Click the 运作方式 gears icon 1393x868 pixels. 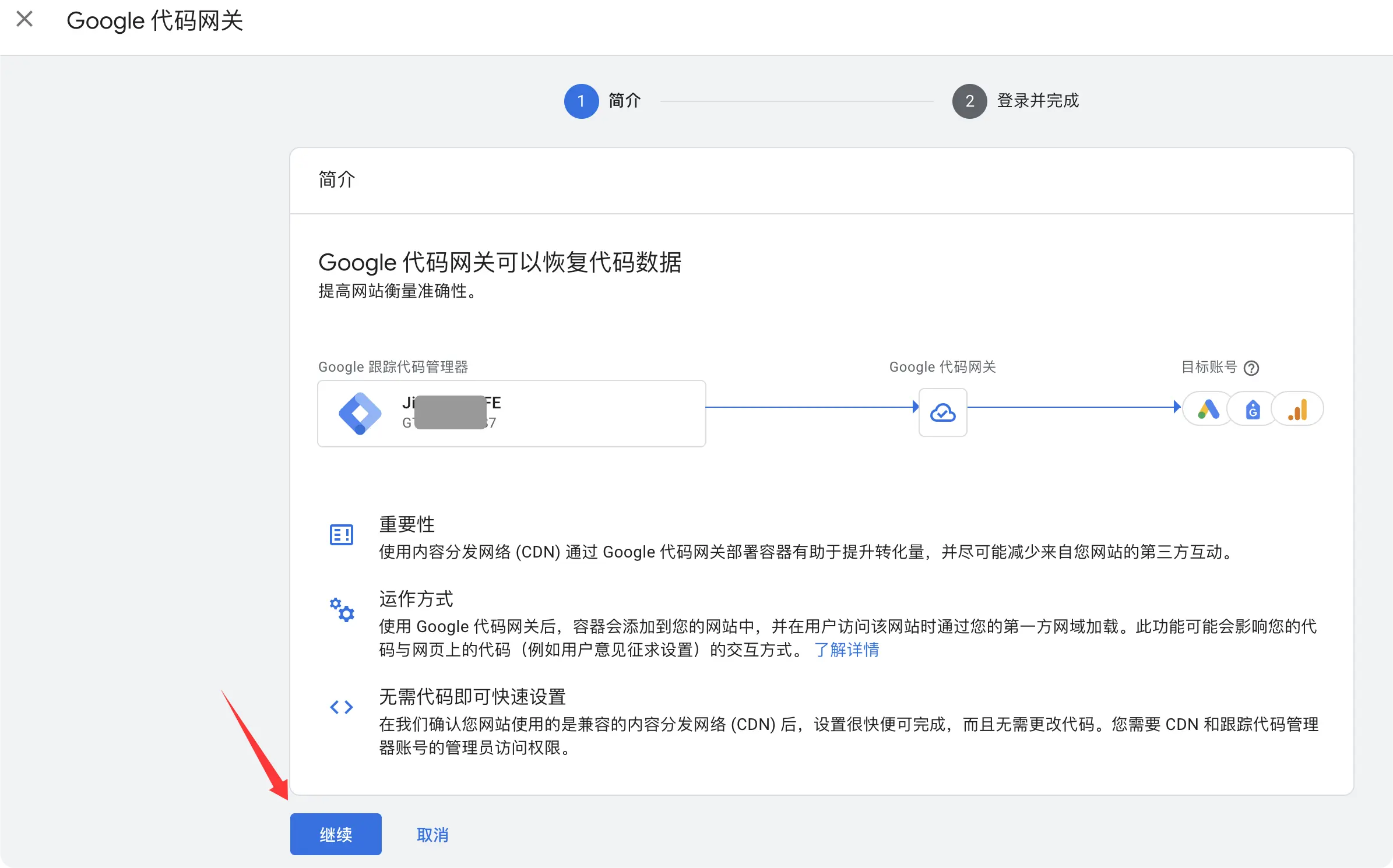click(x=342, y=610)
